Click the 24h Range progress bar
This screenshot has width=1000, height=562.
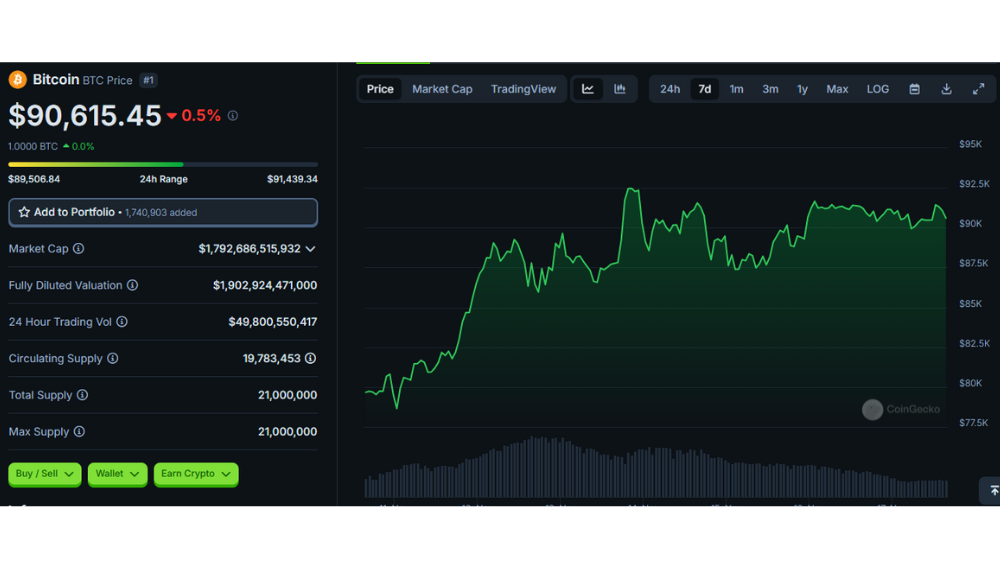tap(163, 165)
